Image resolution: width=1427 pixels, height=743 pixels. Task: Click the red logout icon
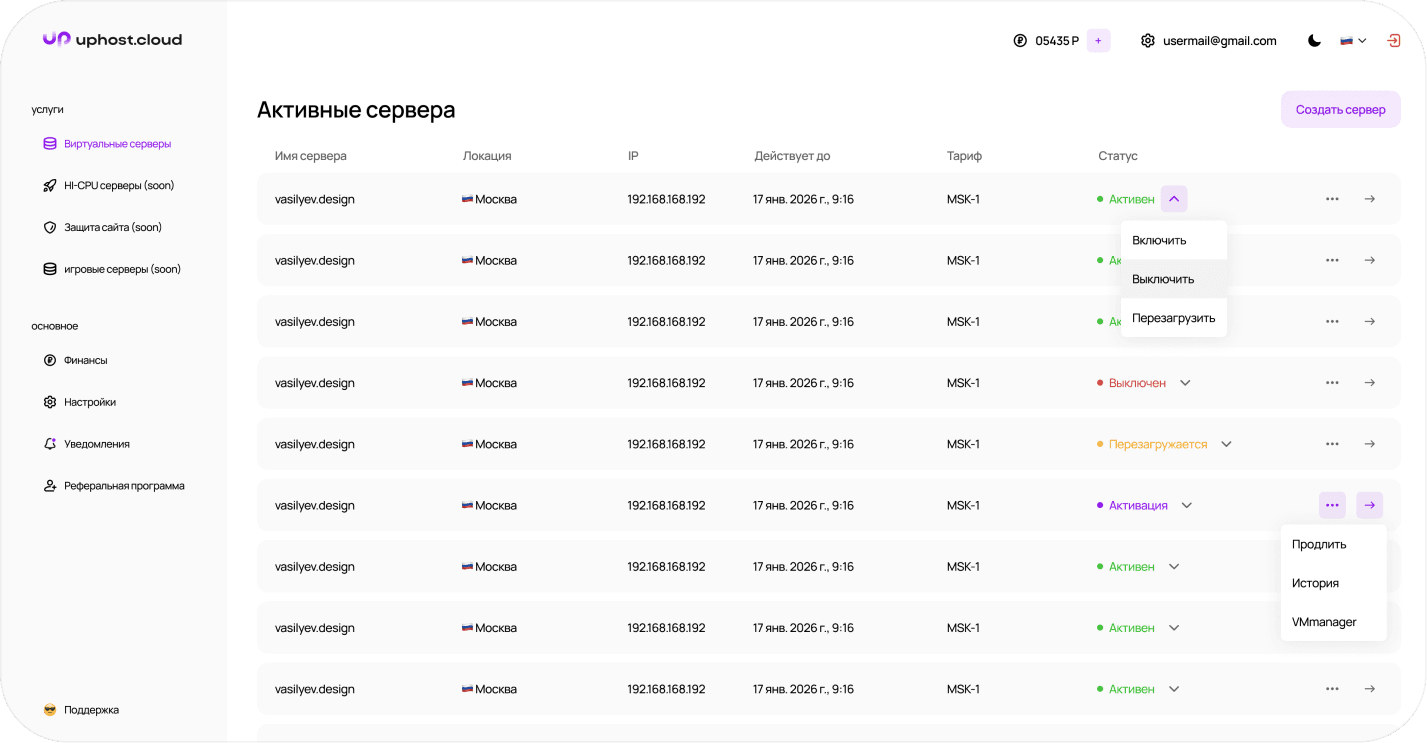pyautogui.click(x=1393, y=41)
